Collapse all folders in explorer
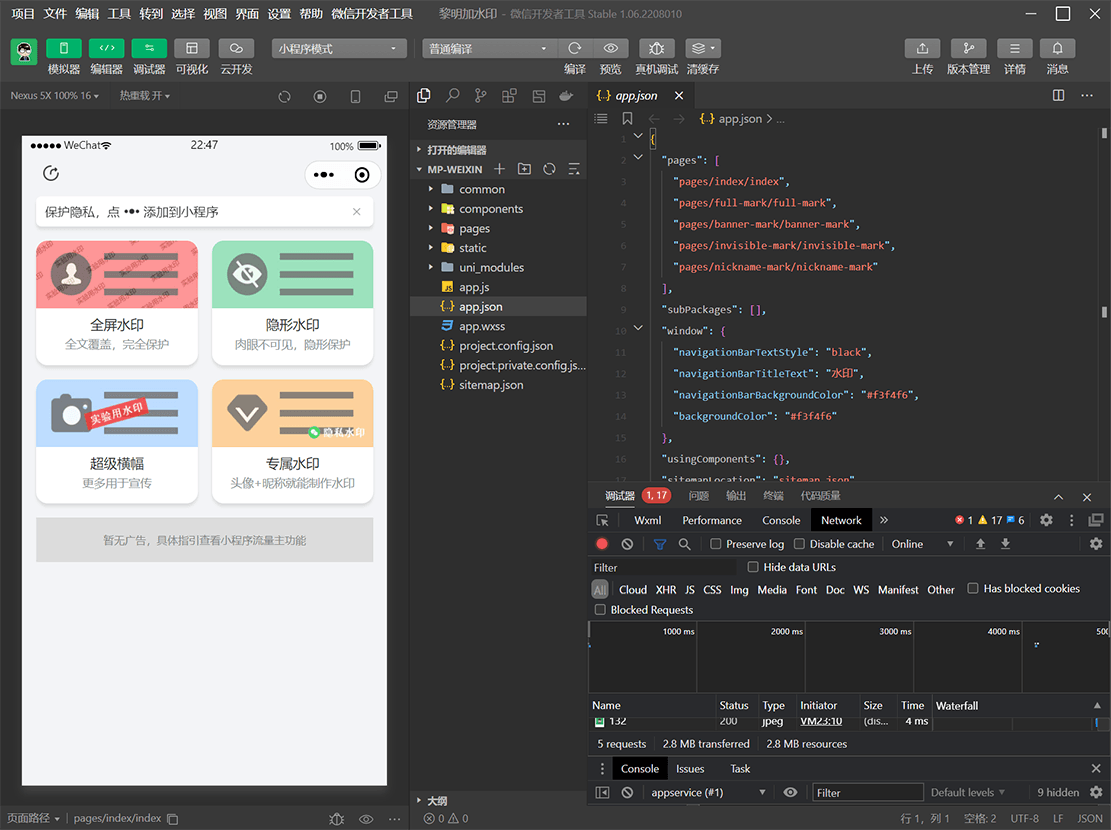Screen dimensions: 1111x830 coord(574,169)
